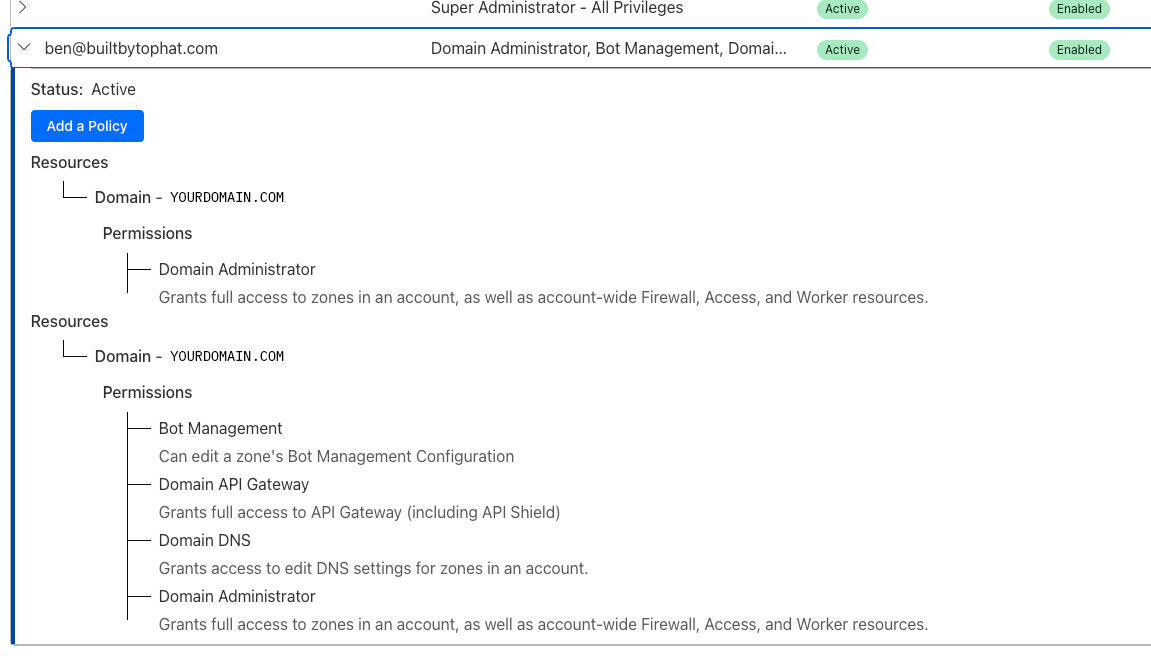Select Domain Administrator under the first policy

(x=237, y=269)
